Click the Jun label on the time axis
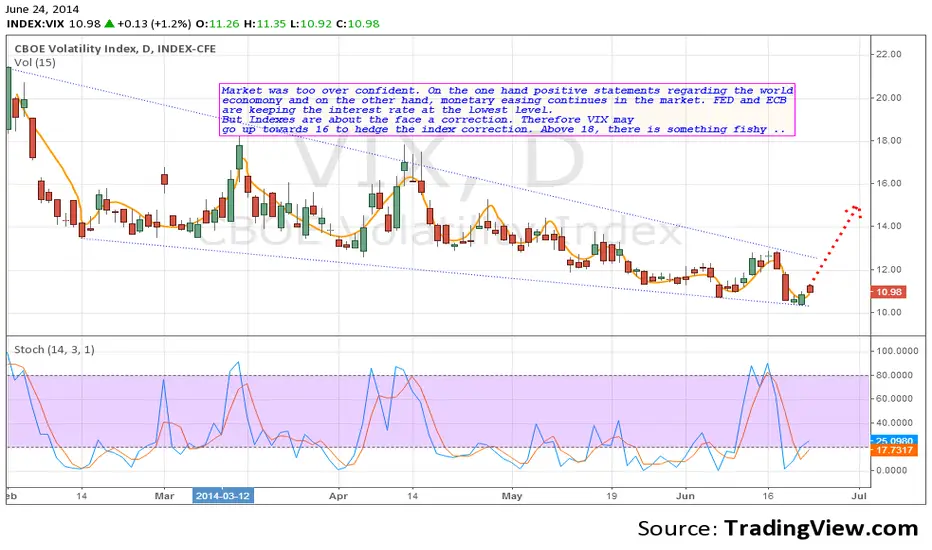Viewport: 932px width, 550px height. point(685,496)
